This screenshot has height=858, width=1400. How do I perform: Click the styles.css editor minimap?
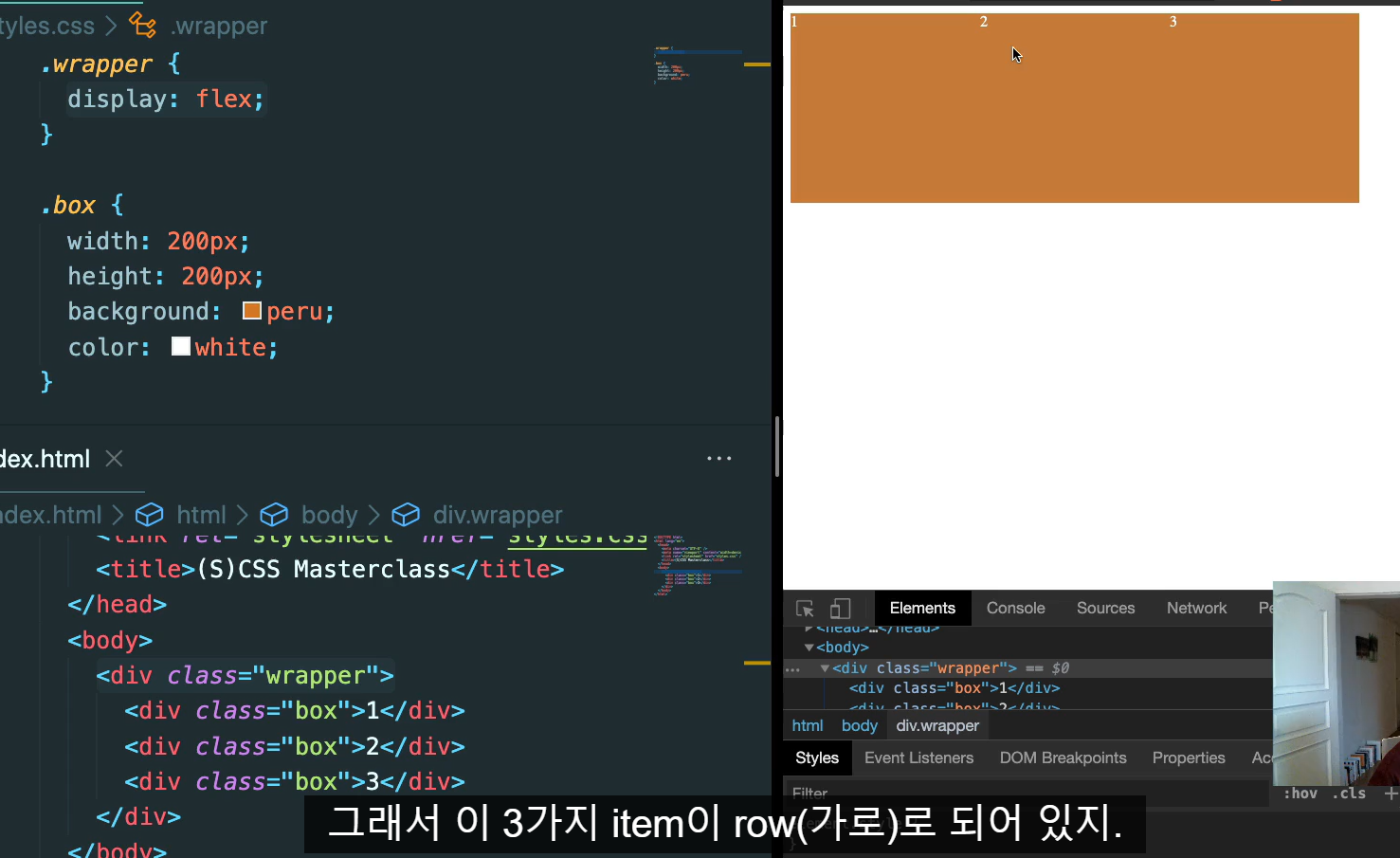pos(698,64)
